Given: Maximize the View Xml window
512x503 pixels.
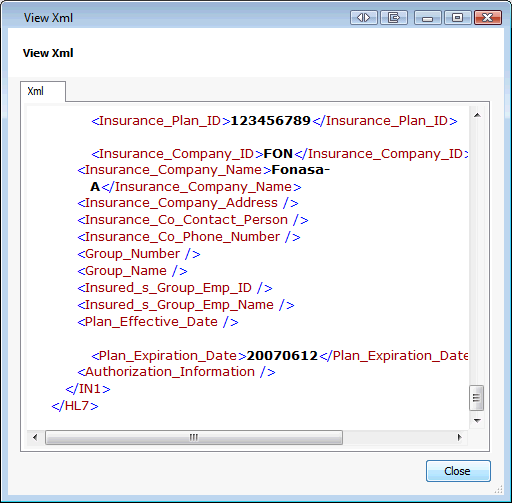Looking at the screenshot, I should tap(458, 17).
